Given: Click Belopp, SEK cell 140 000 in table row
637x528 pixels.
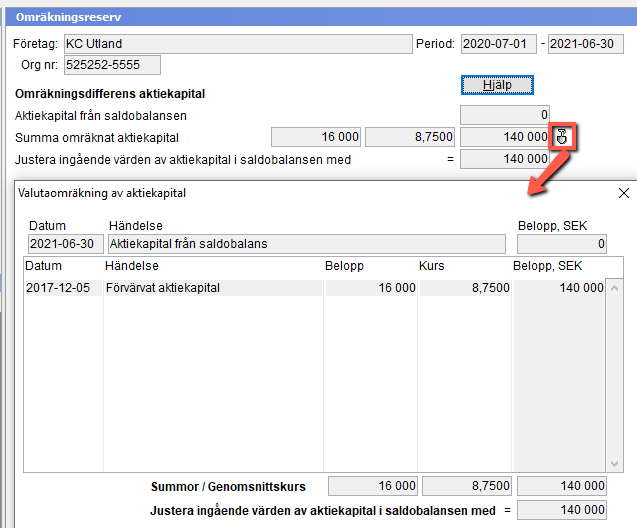Looking at the screenshot, I should coord(559,288).
